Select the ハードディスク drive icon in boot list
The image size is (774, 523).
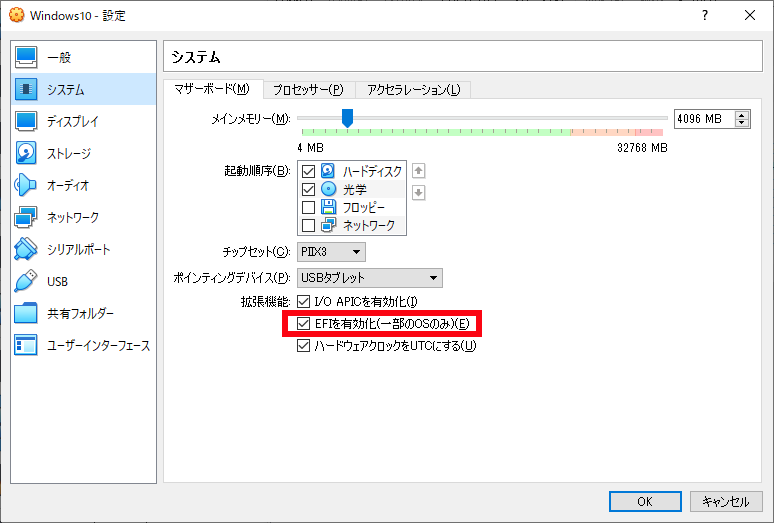pos(328,171)
